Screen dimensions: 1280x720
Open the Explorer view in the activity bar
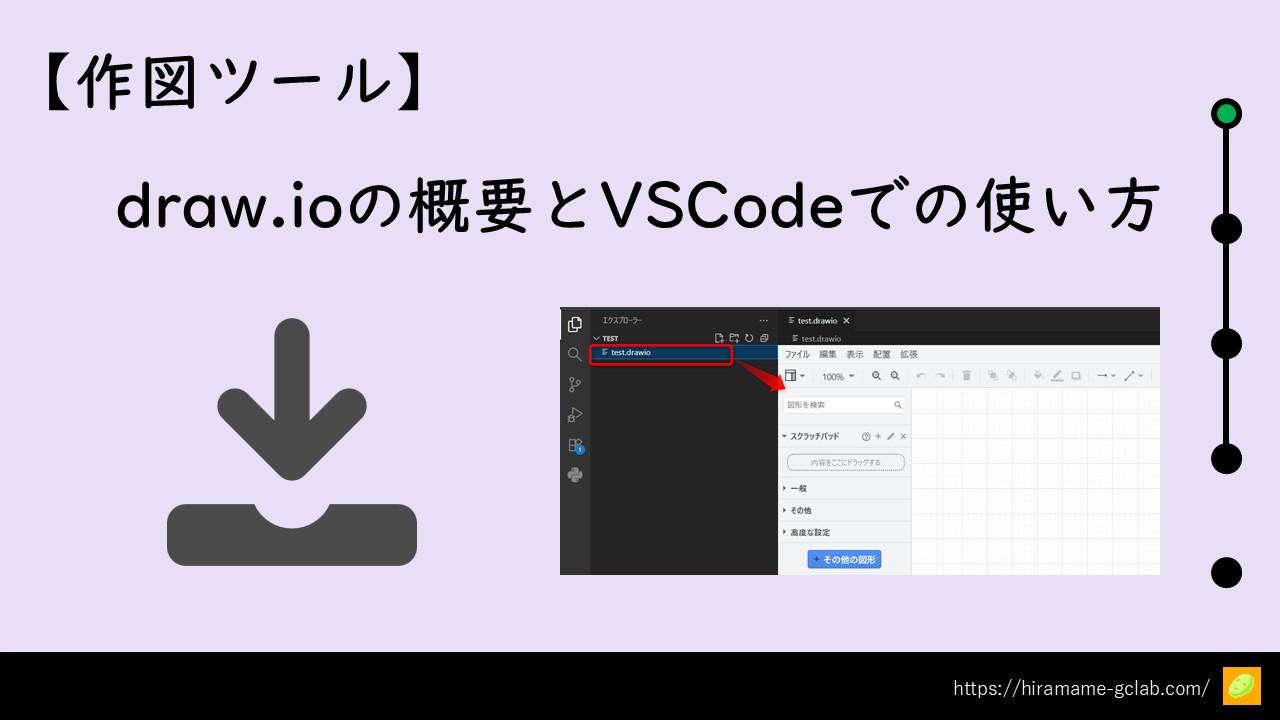click(575, 324)
